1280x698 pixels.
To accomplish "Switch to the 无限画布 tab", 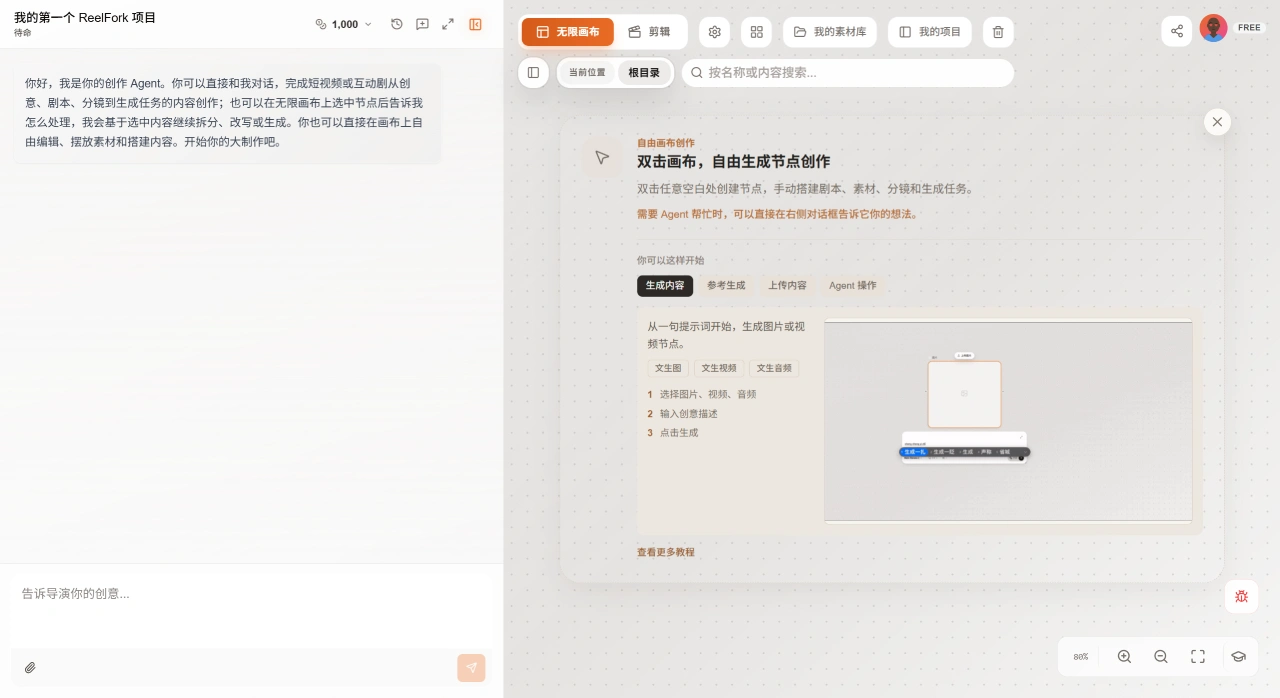I will 568,32.
